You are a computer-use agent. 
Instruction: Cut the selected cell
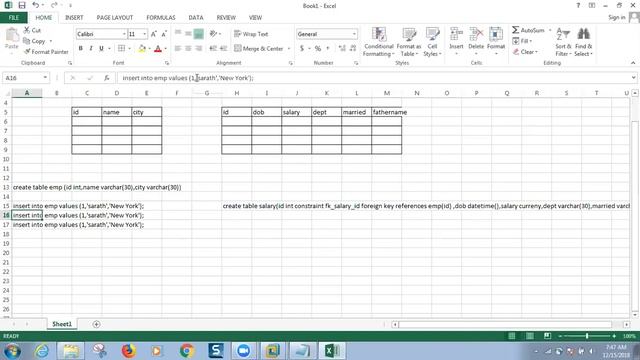click(32, 30)
